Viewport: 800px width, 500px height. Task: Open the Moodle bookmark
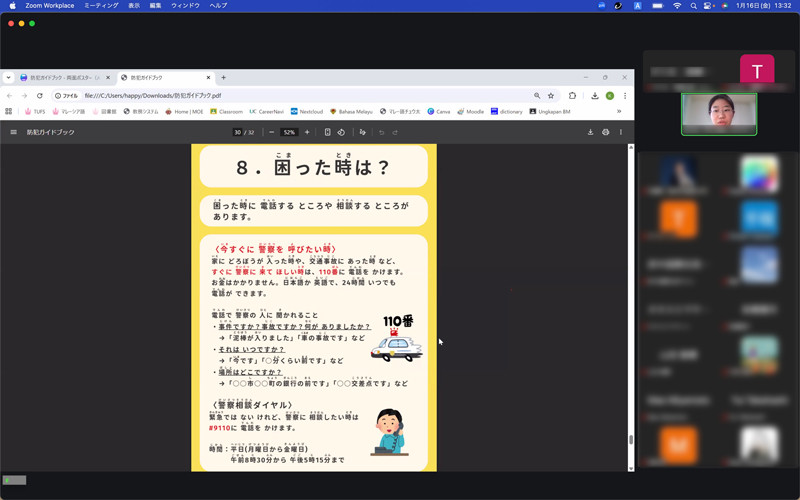pyautogui.click(x=471, y=112)
